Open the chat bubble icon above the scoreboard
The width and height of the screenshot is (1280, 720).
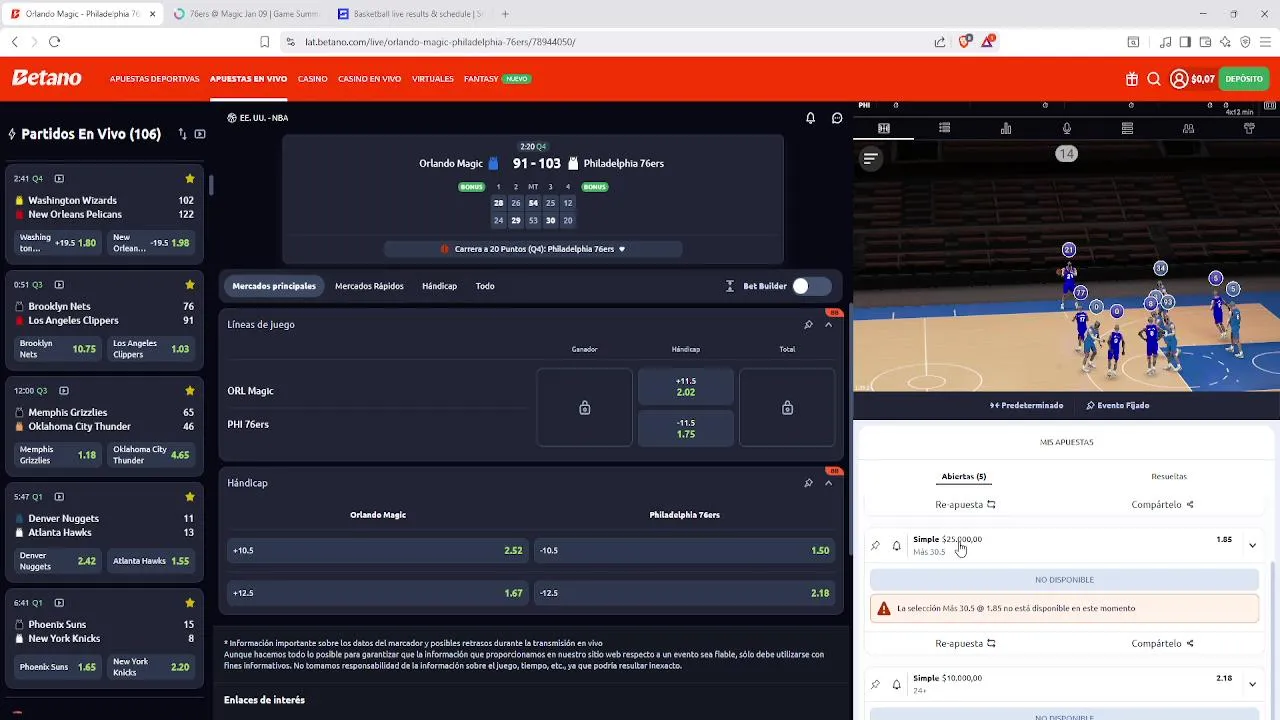coord(837,118)
